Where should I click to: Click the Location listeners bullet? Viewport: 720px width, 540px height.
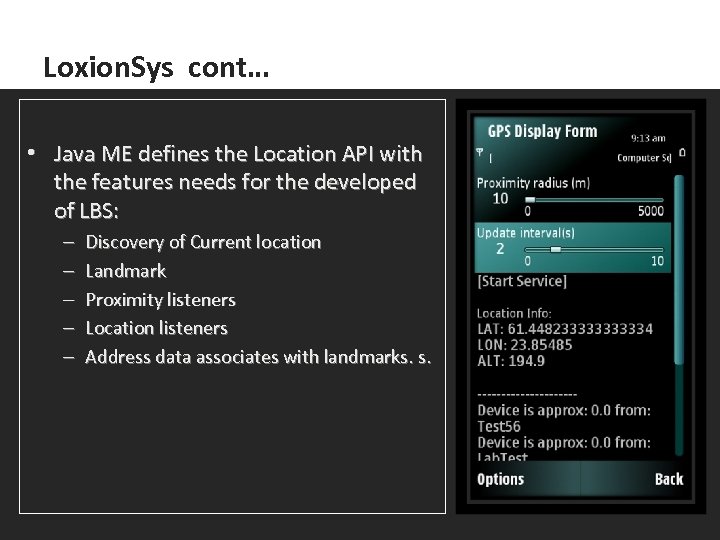click(x=156, y=328)
